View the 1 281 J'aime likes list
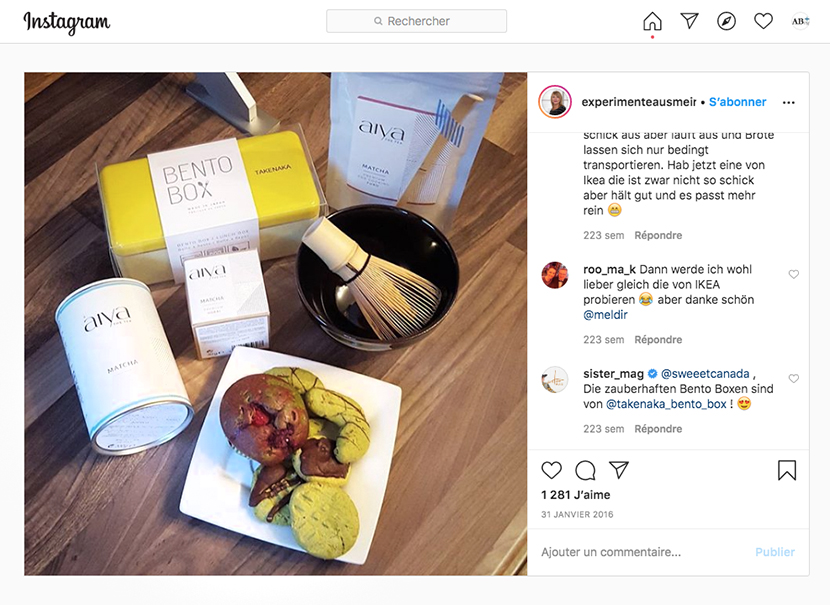Image resolution: width=830 pixels, height=605 pixels. click(575, 495)
